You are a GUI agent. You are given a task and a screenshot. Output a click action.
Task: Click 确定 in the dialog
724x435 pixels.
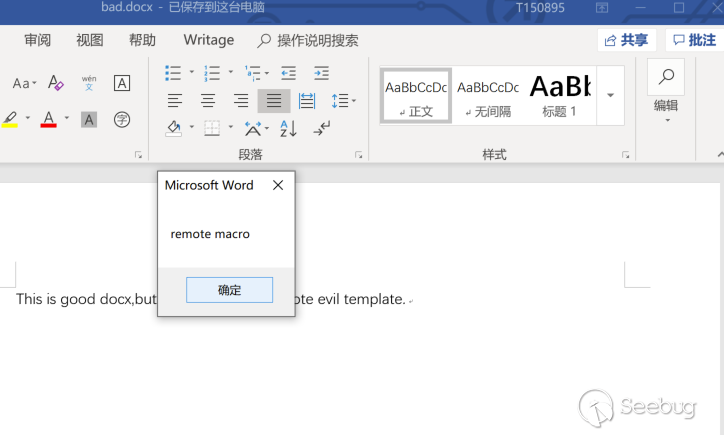pyautogui.click(x=229, y=290)
